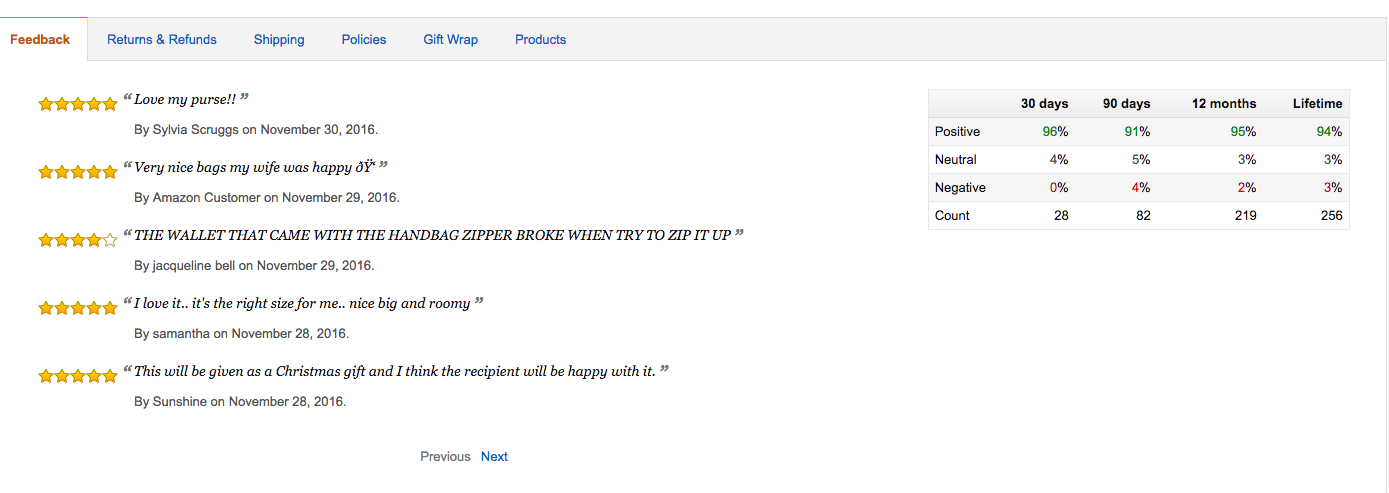
Task: View the Products tab
Action: (540, 39)
